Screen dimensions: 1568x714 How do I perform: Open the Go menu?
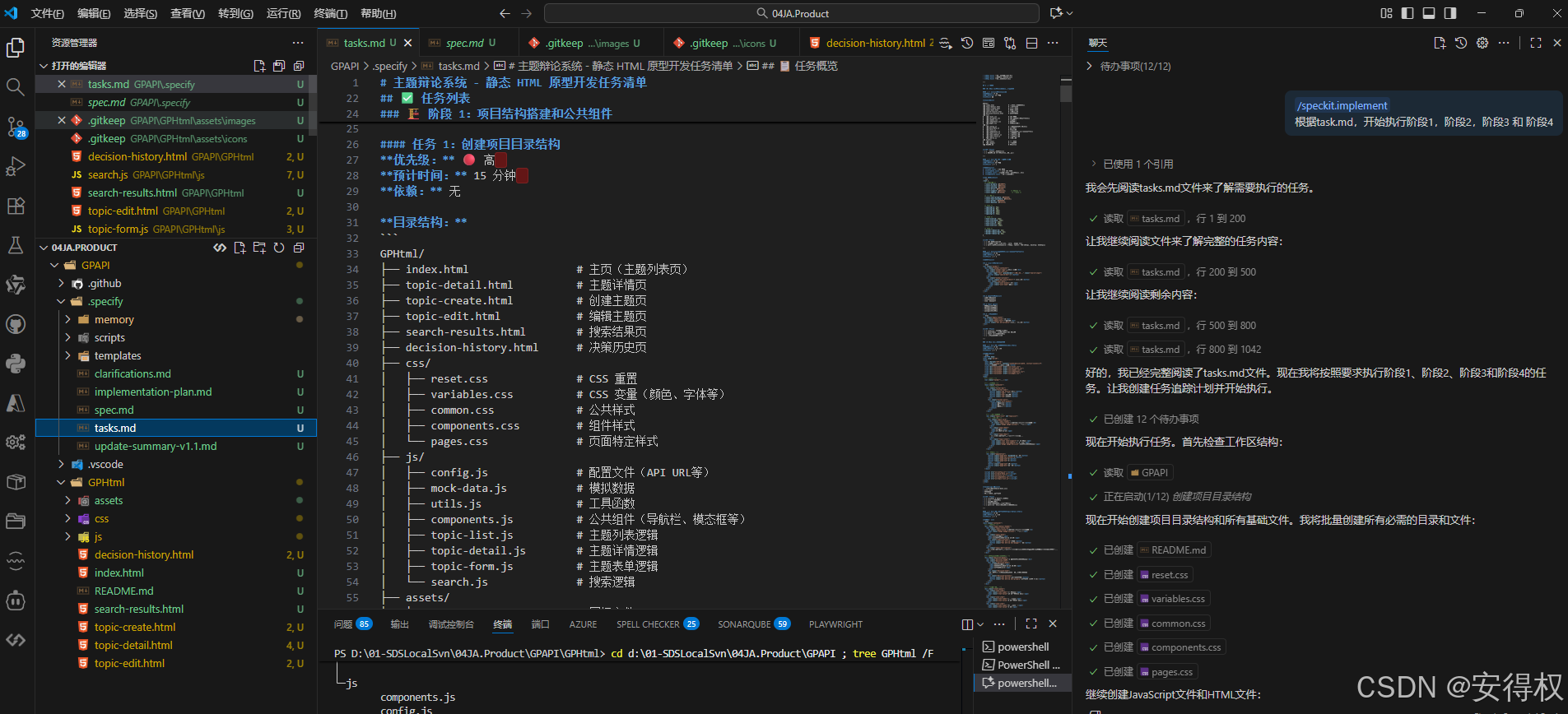(x=236, y=13)
